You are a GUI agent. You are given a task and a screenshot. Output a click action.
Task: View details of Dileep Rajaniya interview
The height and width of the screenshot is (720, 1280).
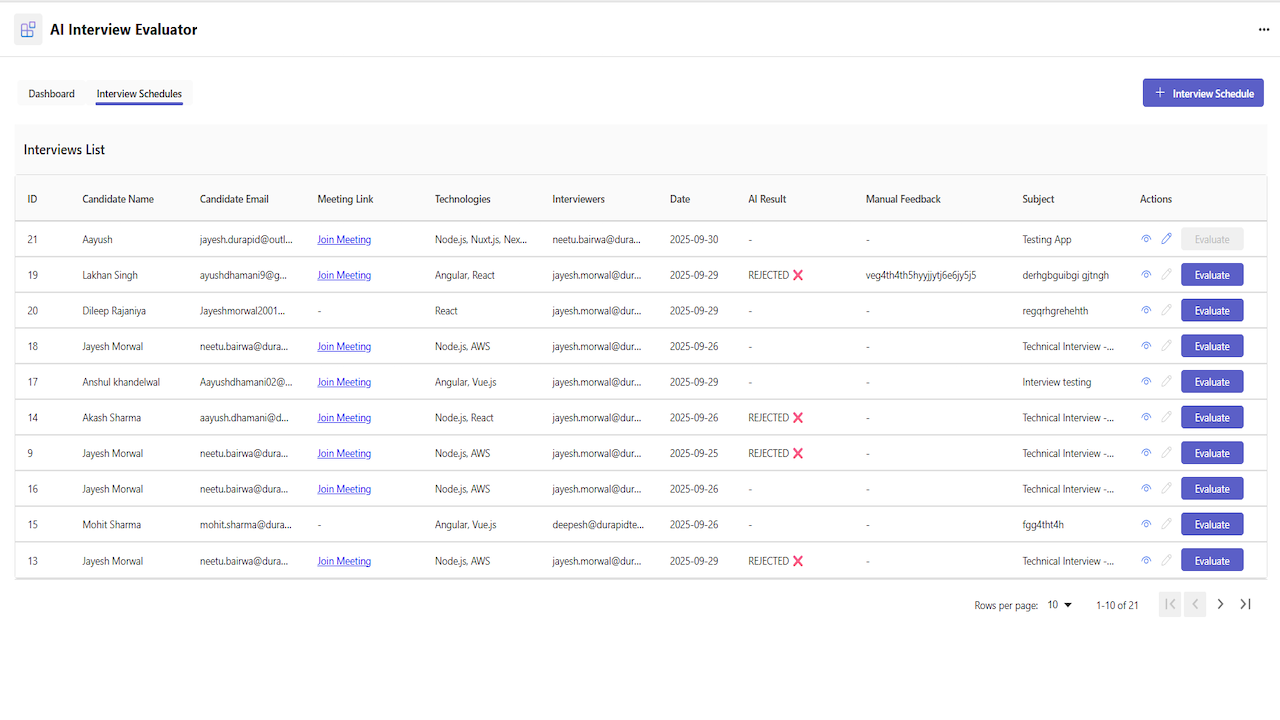coord(1146,311)
